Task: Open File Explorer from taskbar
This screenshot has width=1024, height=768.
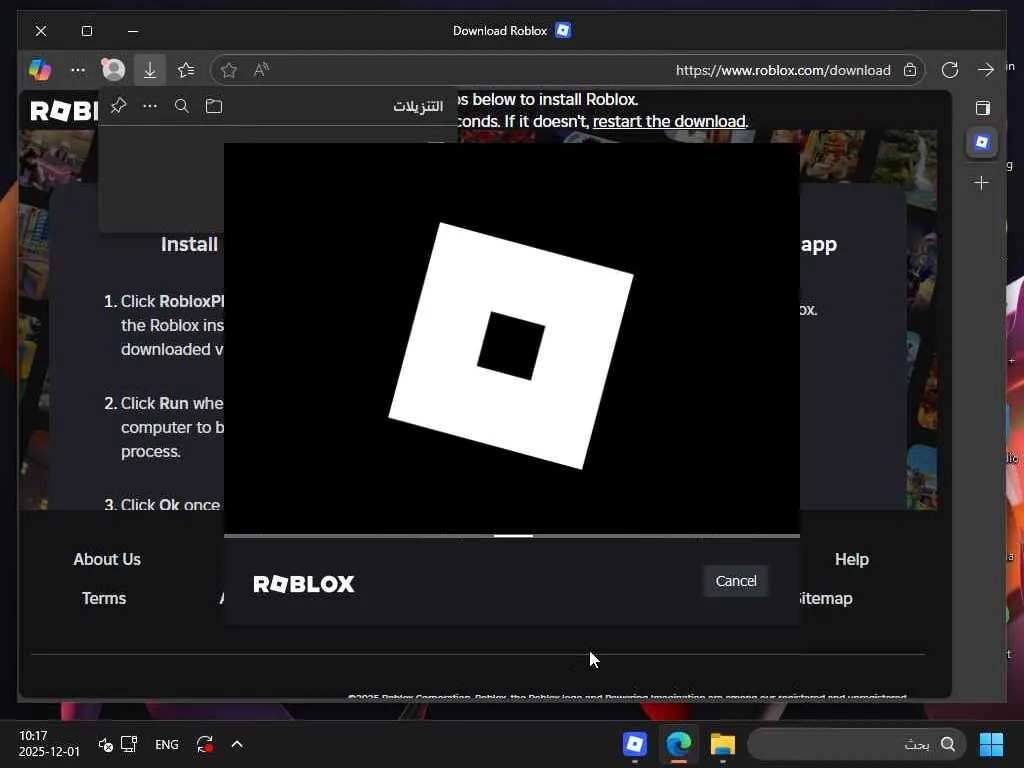Action: 723,744
